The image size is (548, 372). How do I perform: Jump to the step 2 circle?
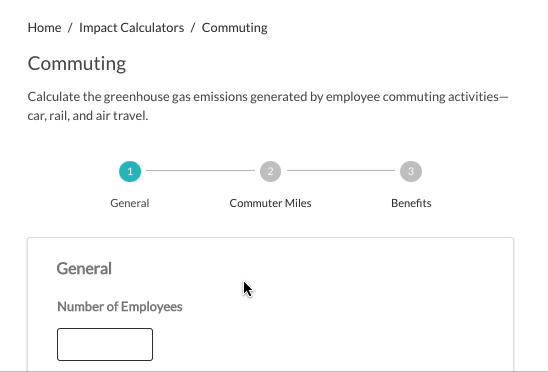(x=271, y=171)
